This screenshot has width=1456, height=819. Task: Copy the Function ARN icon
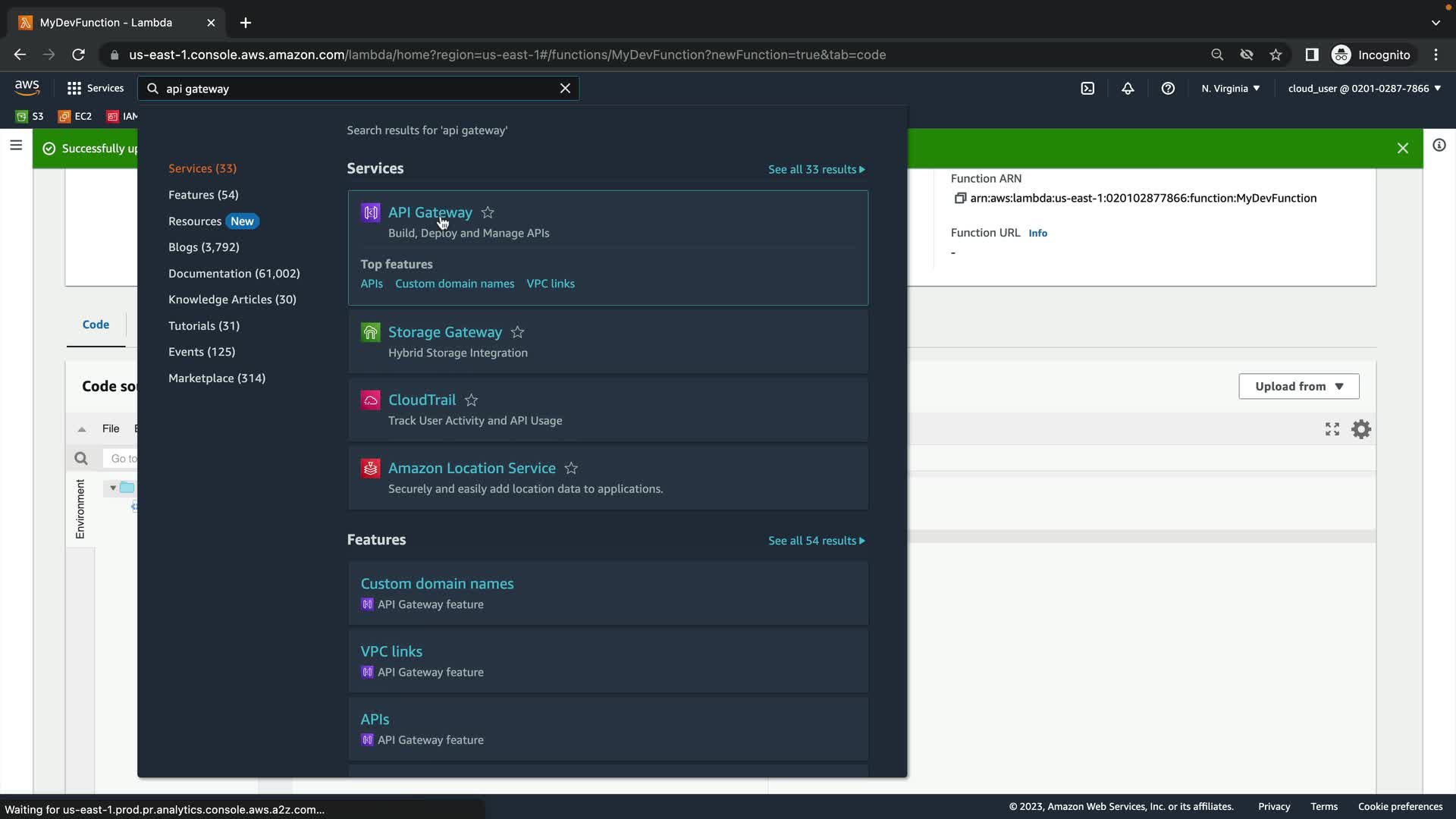click(959, 198)
